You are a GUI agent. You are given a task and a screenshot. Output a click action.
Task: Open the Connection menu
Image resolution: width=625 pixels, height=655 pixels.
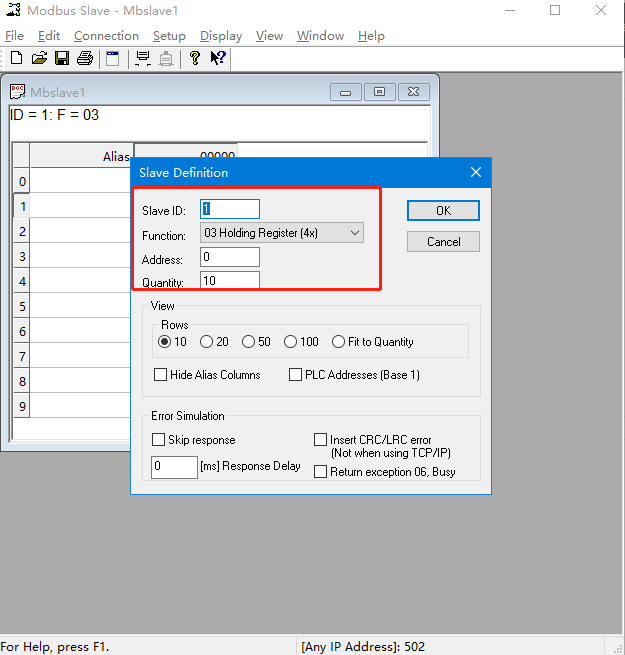[106, 36]
